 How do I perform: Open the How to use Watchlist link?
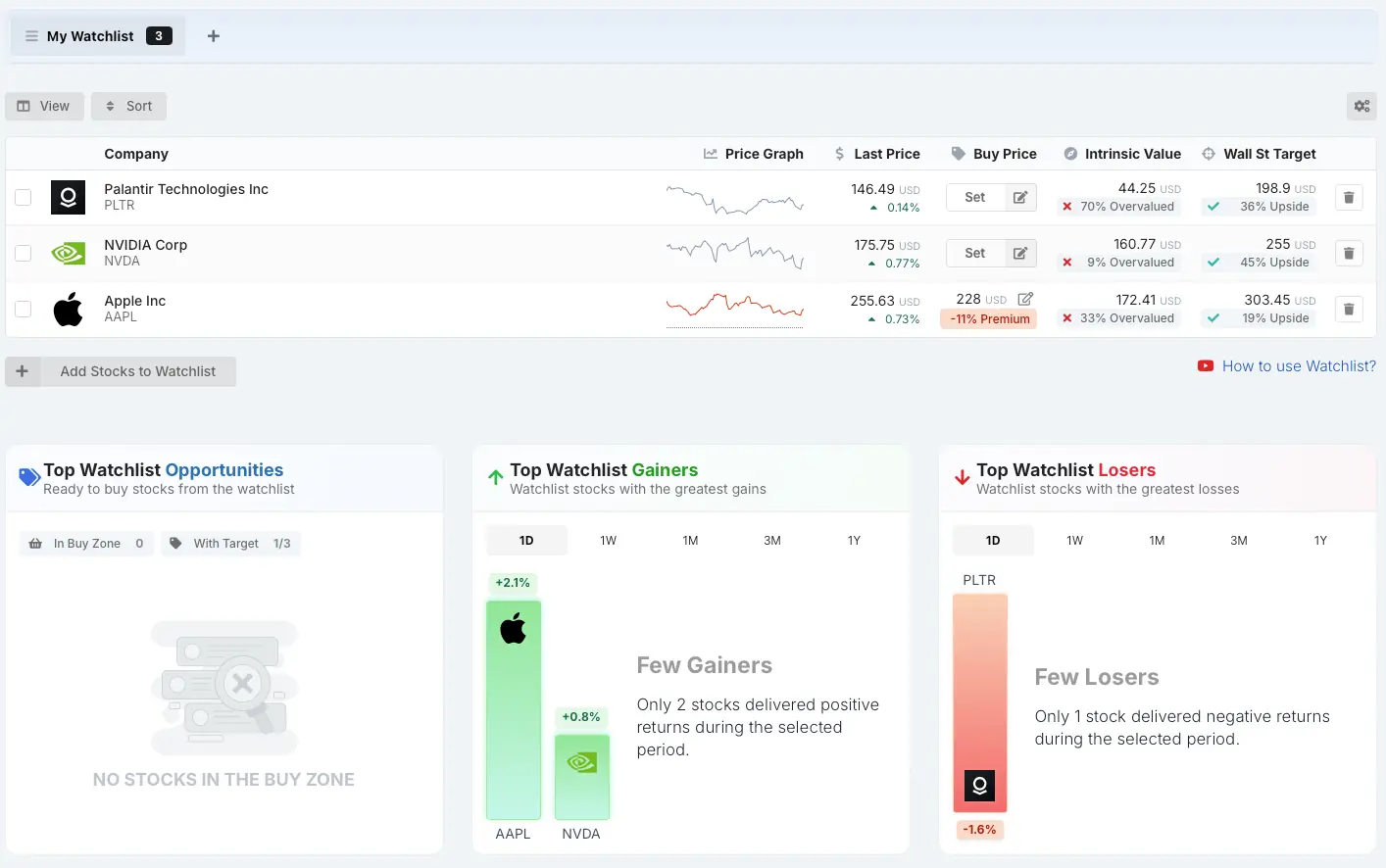click(1298, 366)
